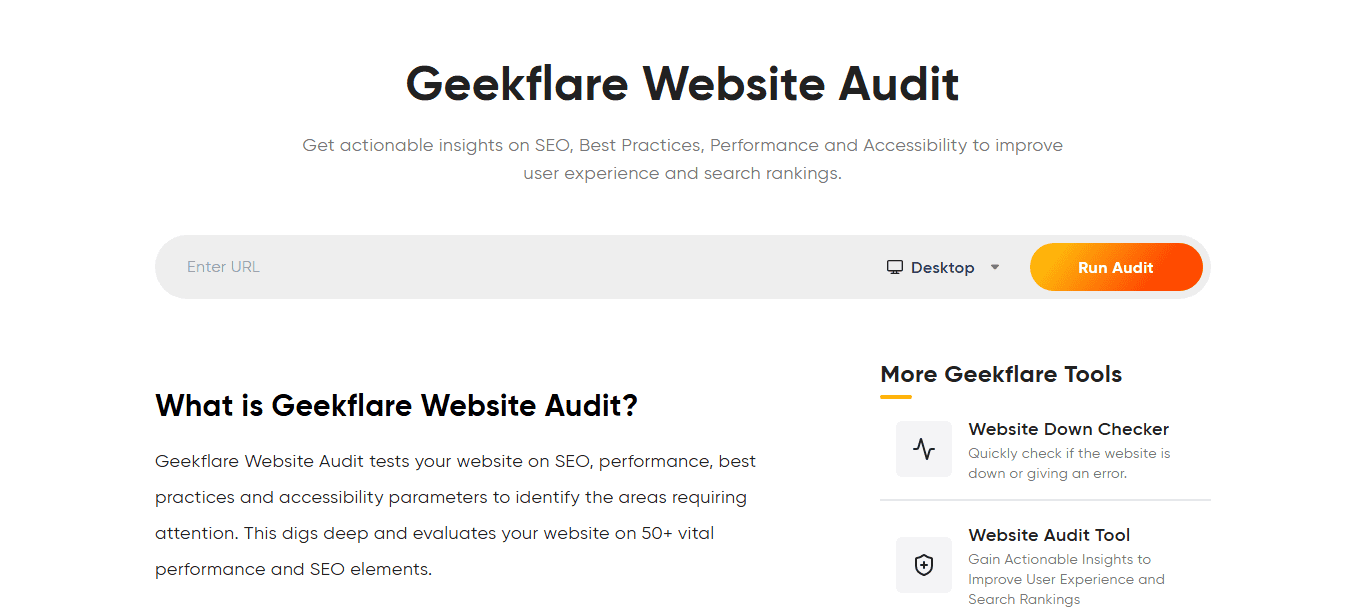Click the Website Down Checker description text
Screen dimensions: 1366x607
pos(1068,463)
